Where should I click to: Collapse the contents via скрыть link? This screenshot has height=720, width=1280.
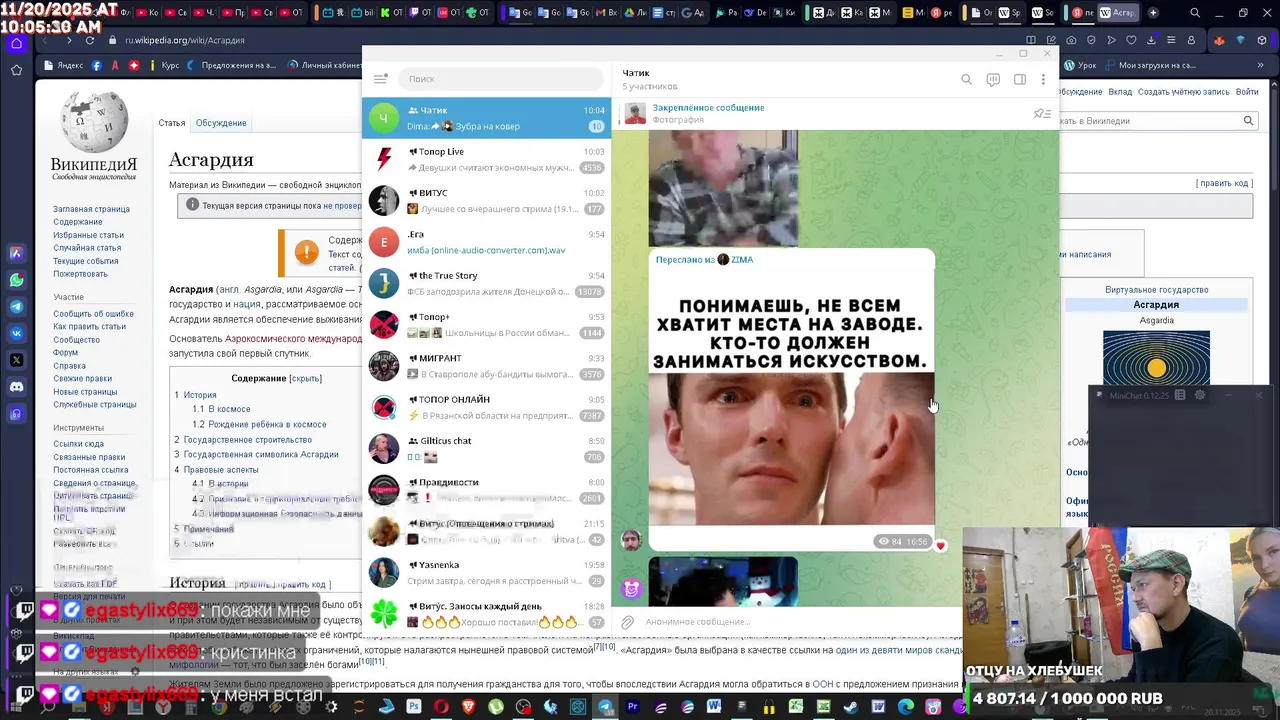point(305,379)
